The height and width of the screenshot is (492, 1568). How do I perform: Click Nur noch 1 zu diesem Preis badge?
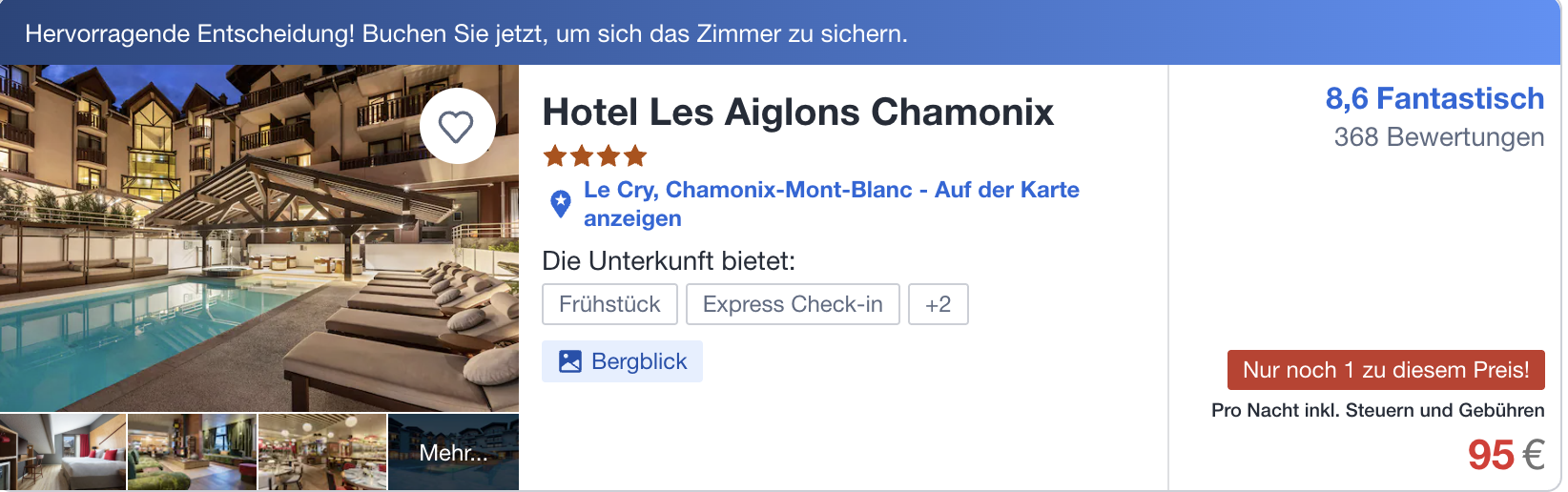tap(1385, 370)
